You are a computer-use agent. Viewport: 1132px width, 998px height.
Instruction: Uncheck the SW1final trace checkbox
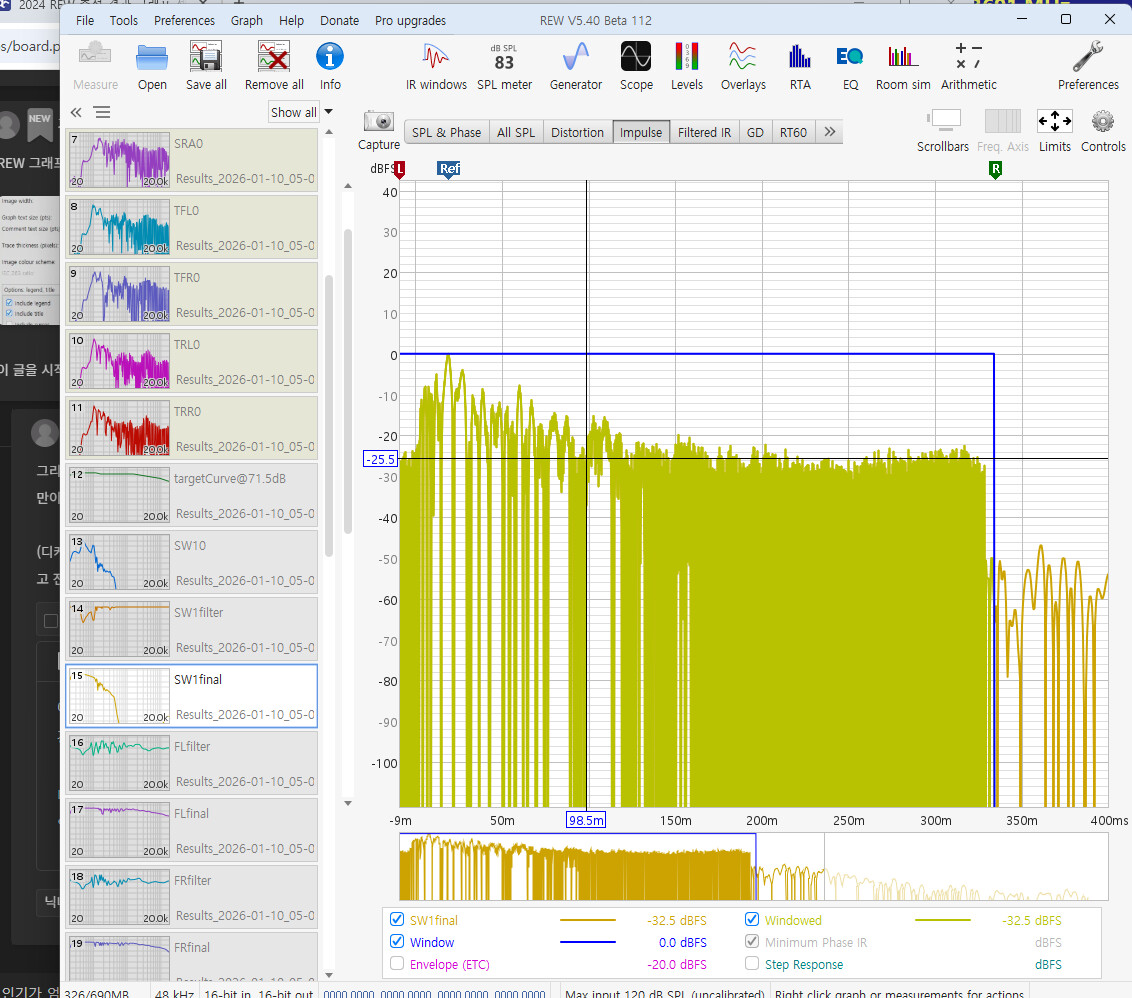(x=397, y=920)
